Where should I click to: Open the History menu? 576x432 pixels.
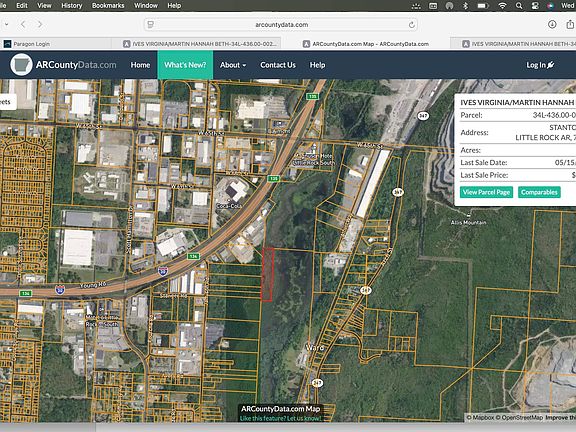tap(72, 6)
